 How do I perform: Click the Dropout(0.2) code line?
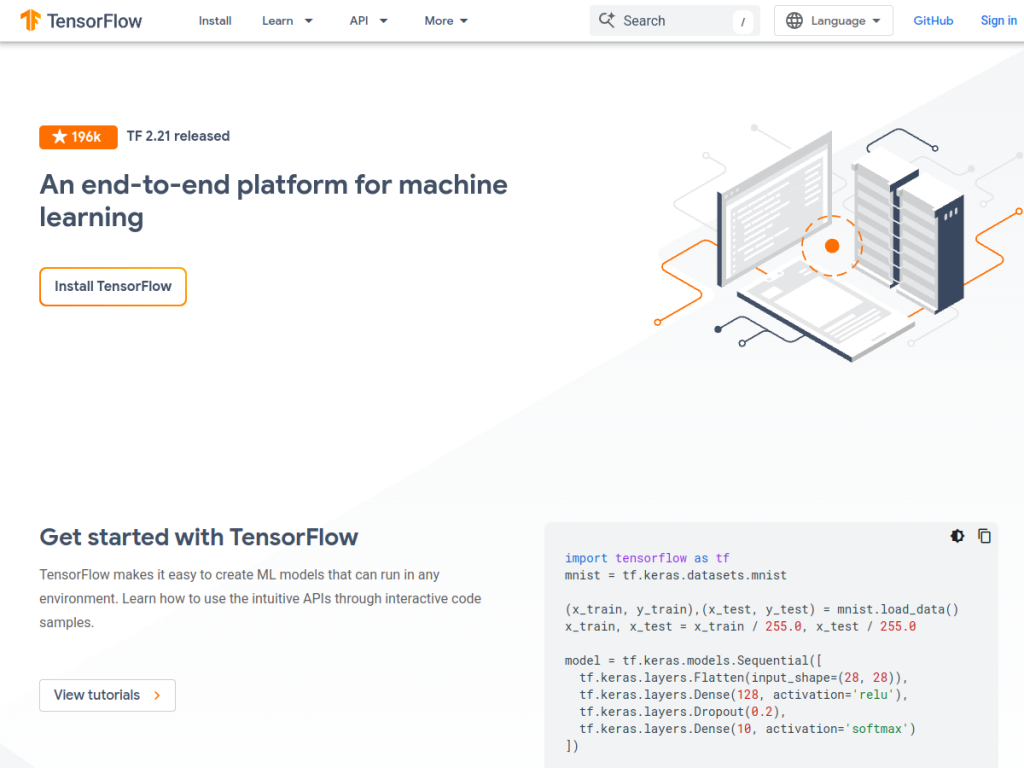pyautogui.click(x=682, y=712)
